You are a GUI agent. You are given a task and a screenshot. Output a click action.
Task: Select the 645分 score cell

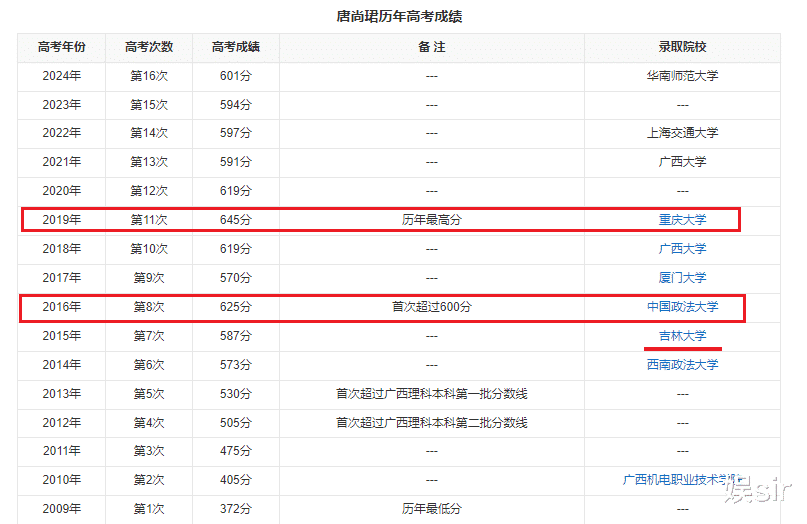tap(236, 220)
